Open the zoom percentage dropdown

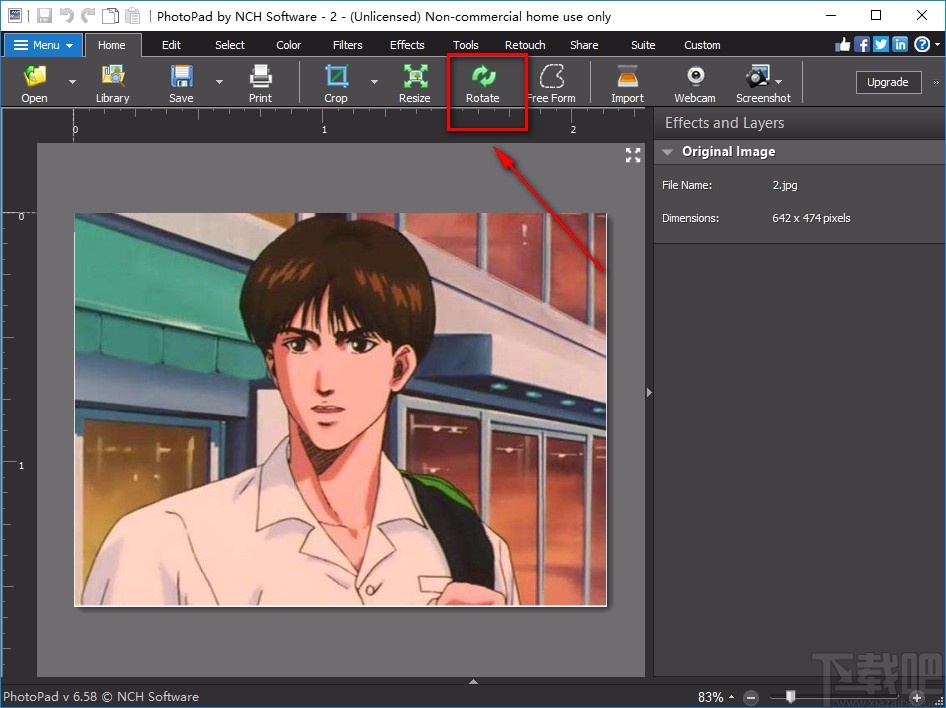[730, 697]
